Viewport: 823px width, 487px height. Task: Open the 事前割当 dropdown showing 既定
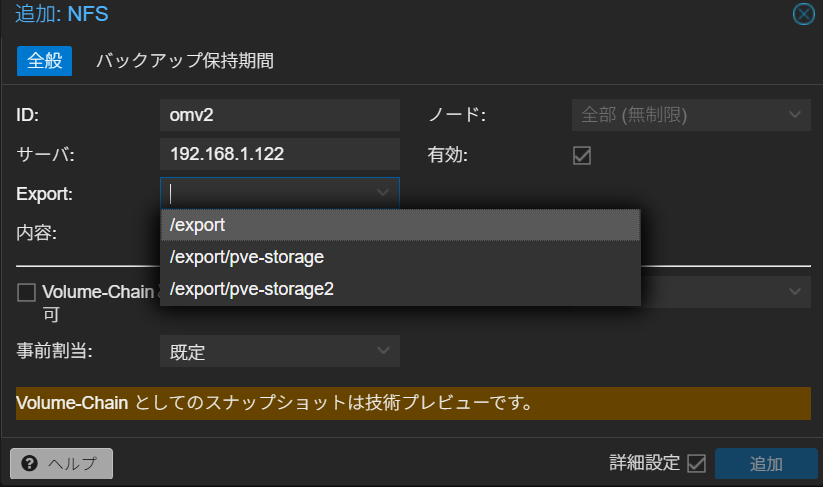click(x=280, y=351)
